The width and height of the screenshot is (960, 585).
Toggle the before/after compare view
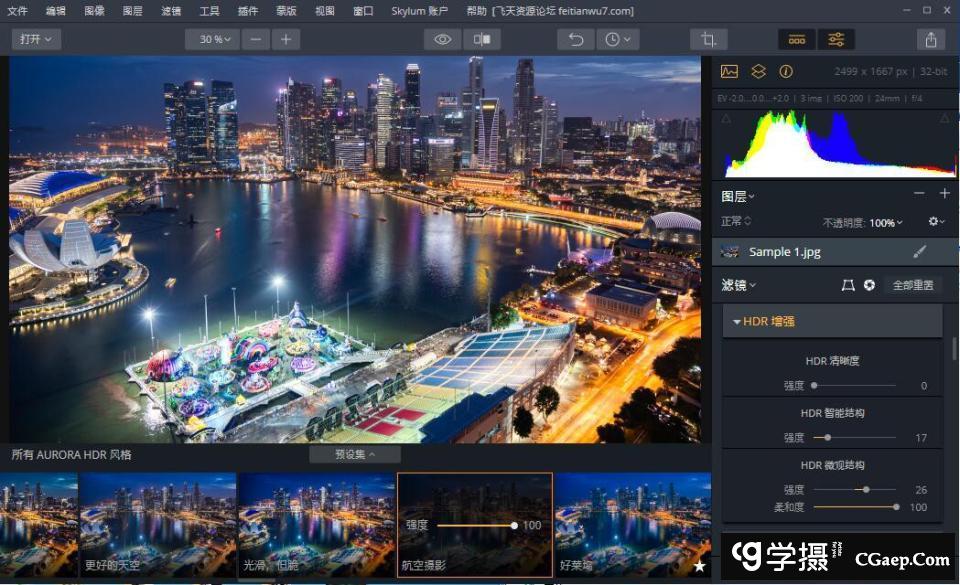pyautogui.click(x=482, y=39)
